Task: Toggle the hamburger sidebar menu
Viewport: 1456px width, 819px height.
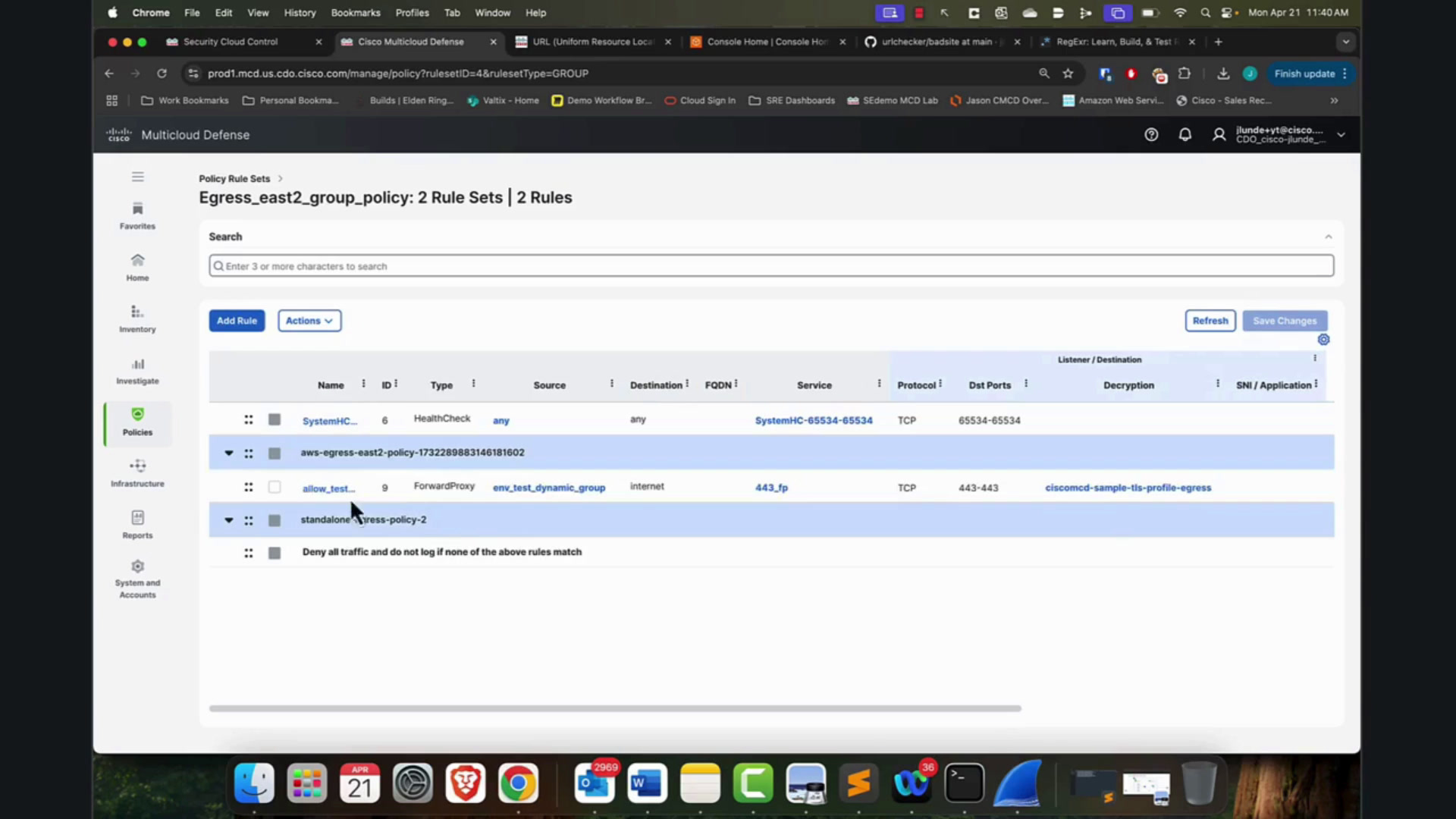Action: (137, 177)
